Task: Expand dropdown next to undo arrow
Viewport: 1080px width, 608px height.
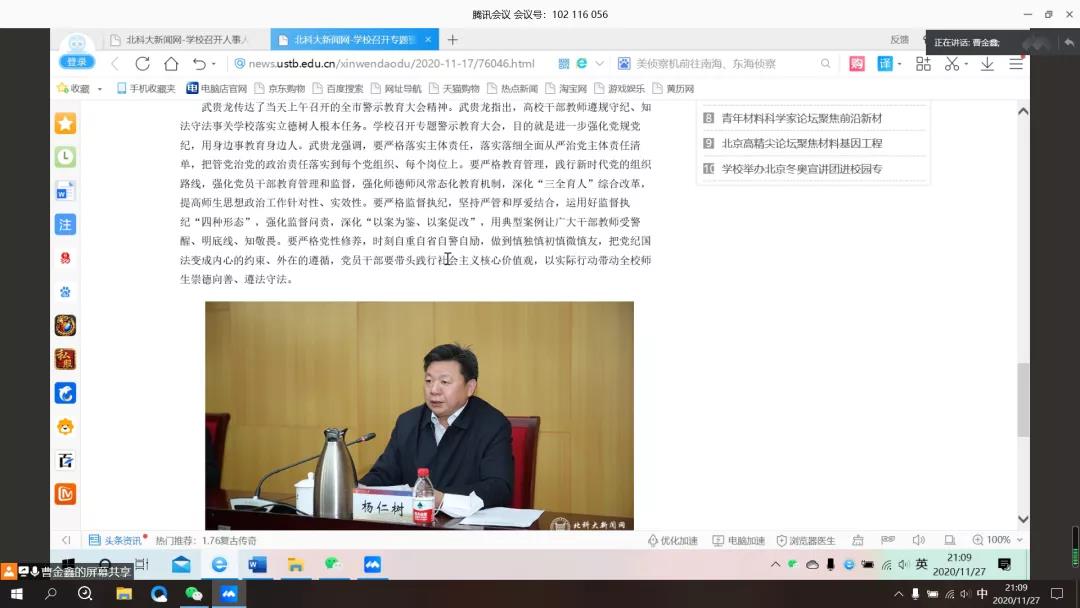Action: 214,64
